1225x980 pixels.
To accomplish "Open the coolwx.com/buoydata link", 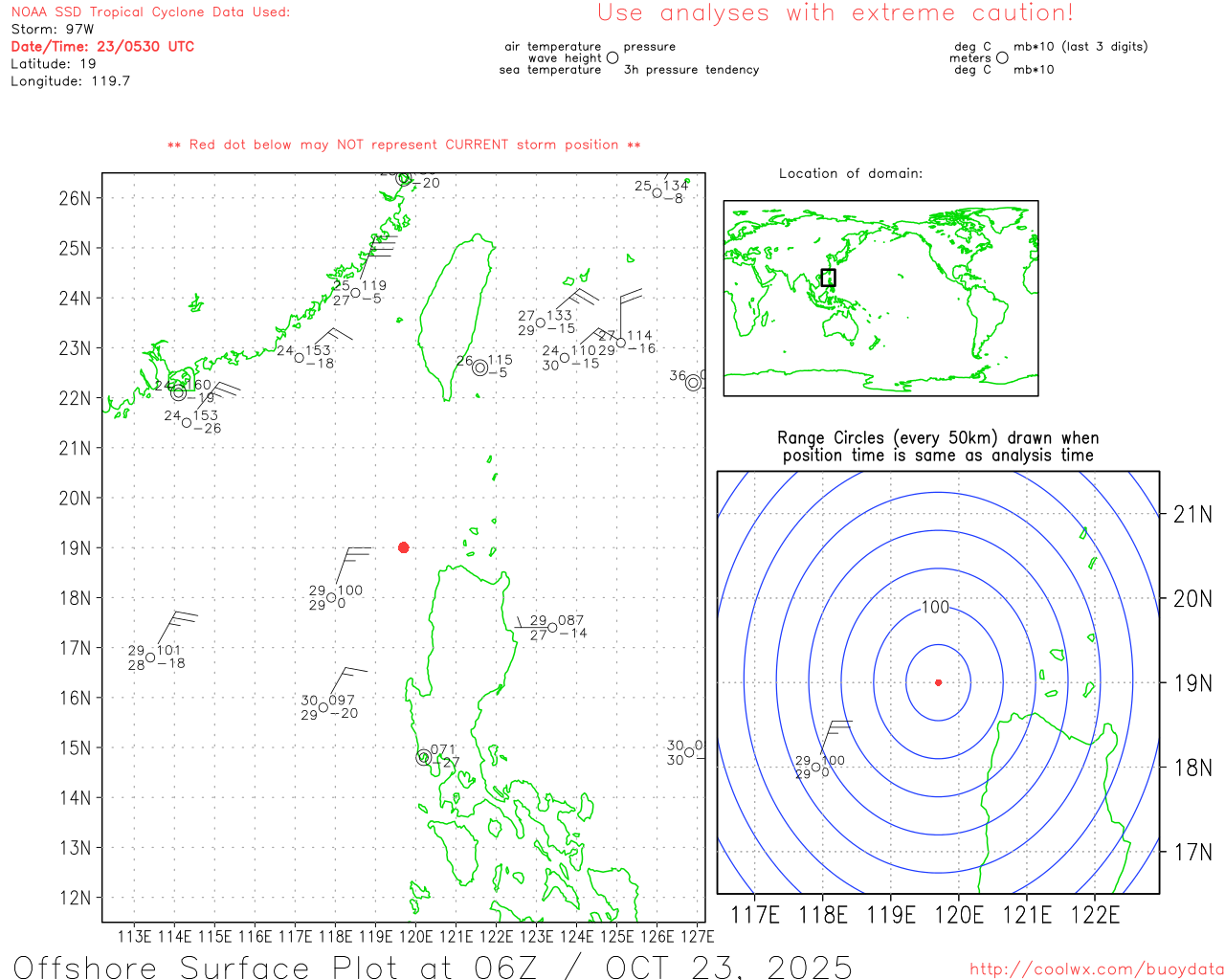I will click(1097, 969).
